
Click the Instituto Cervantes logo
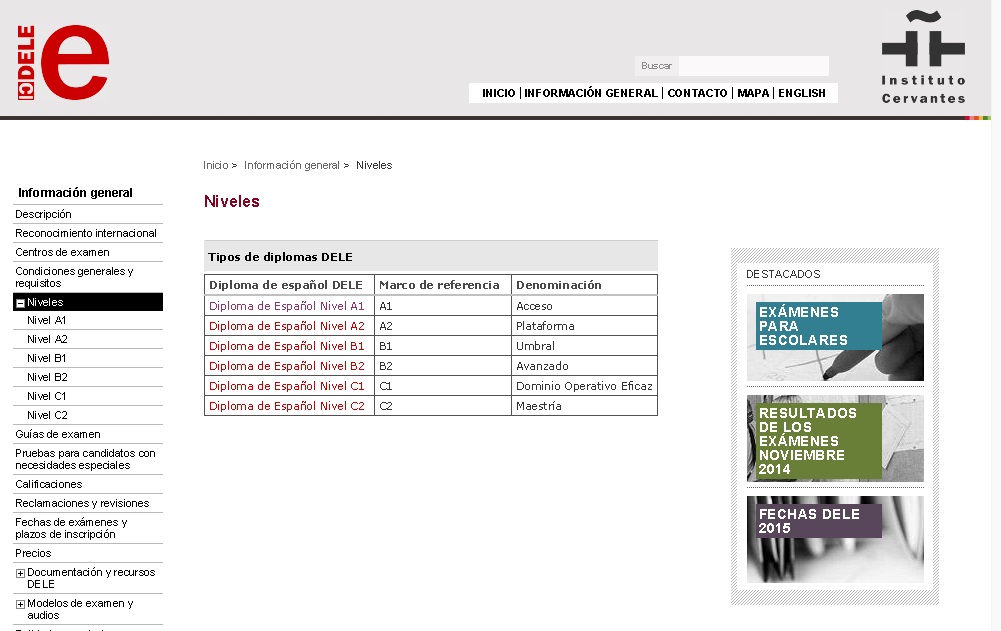pos(923,57)
